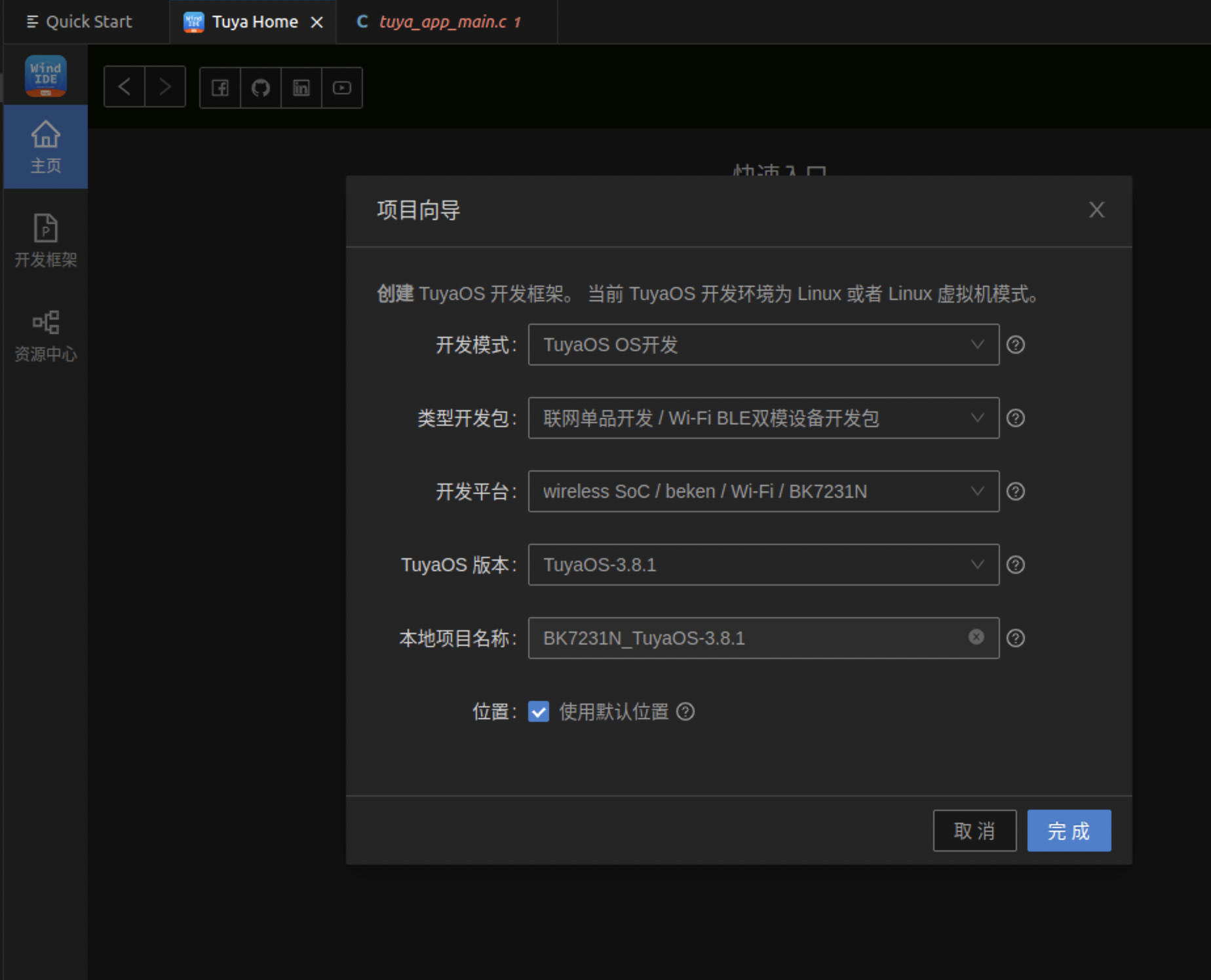Image resolution: width=1211 pixels, height=980 pixels.
Task: Expand the 开发模式 dropdown
Action: click(x=763, y=345)
